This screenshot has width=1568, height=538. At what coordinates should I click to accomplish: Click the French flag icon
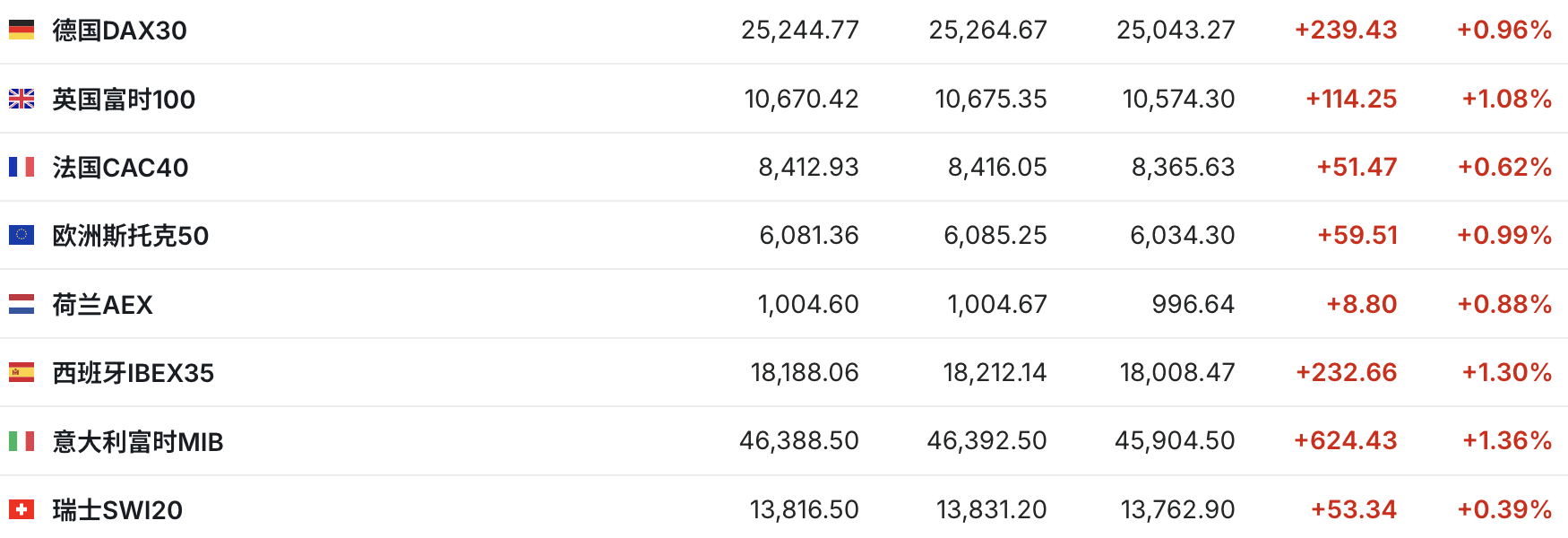(x=22, y=167)
